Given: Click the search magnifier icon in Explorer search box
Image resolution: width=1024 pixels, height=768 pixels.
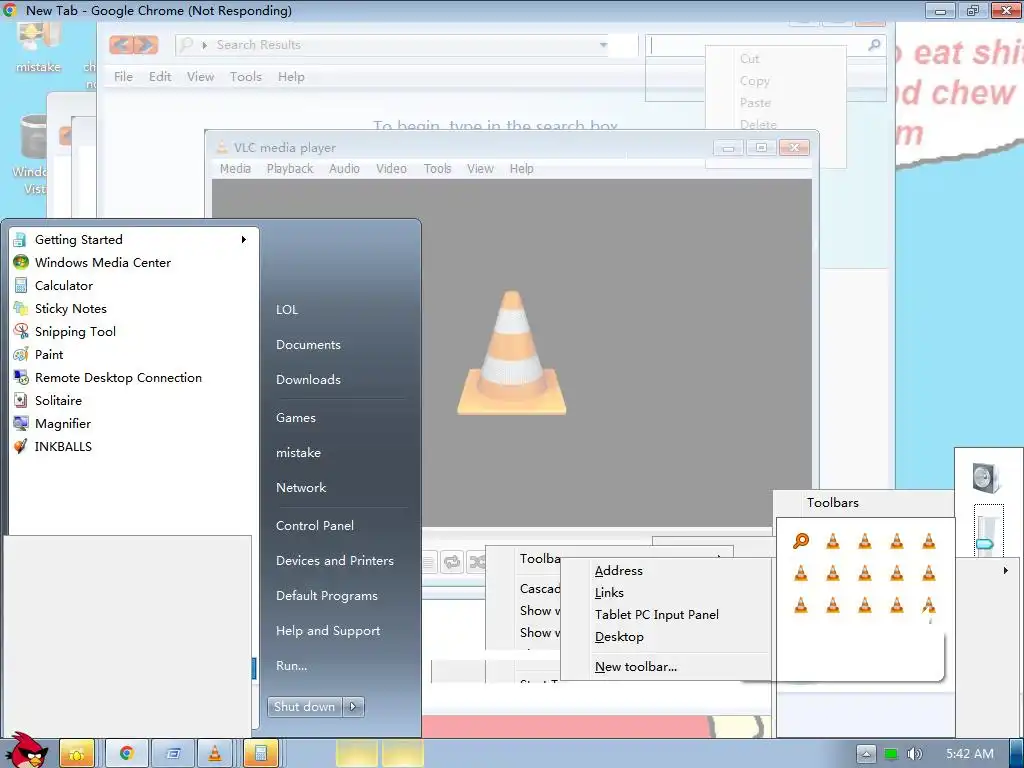Looking at the screenshot, I should [874, 45].
